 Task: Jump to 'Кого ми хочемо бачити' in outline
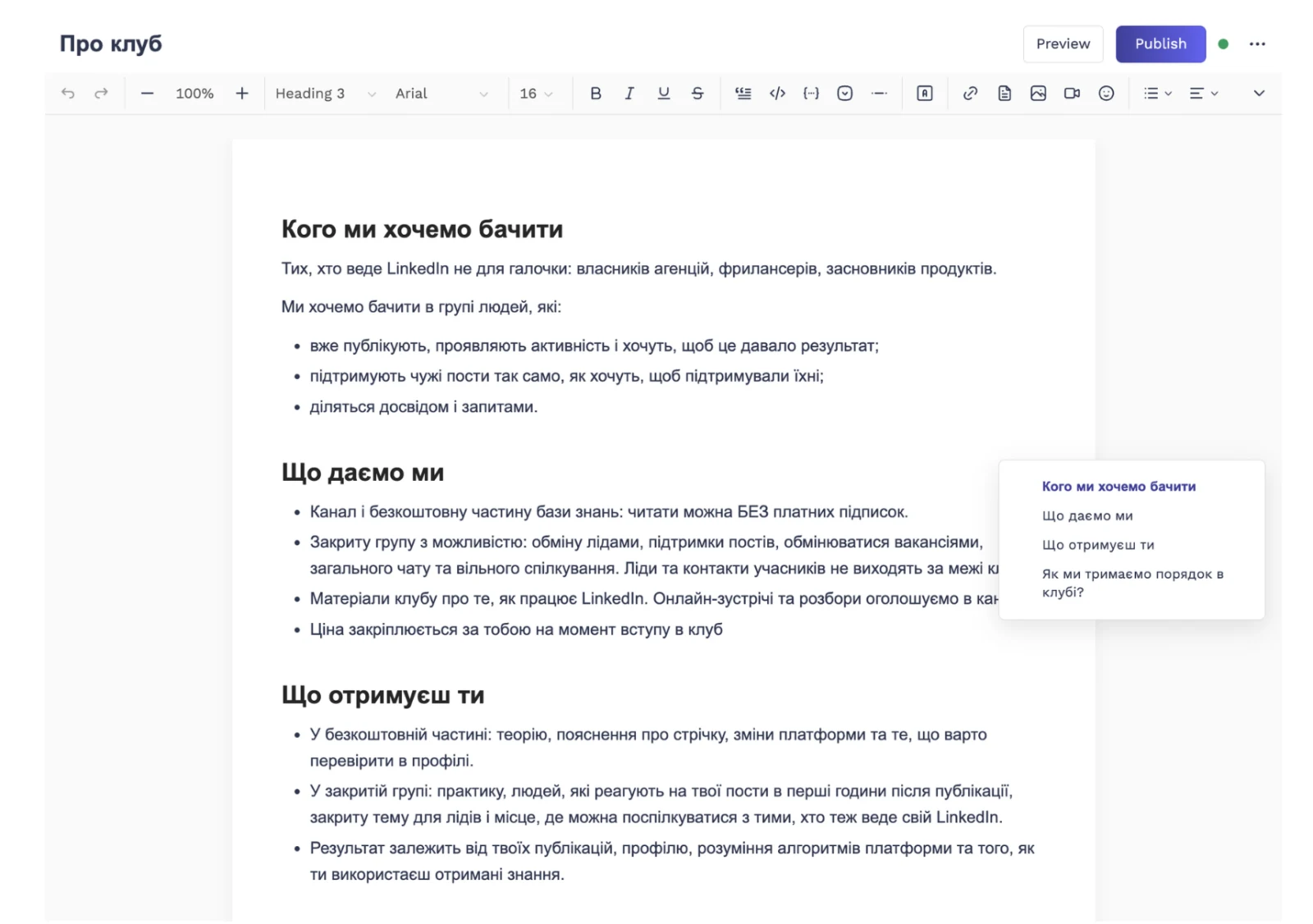click(x=1119, y=487)
